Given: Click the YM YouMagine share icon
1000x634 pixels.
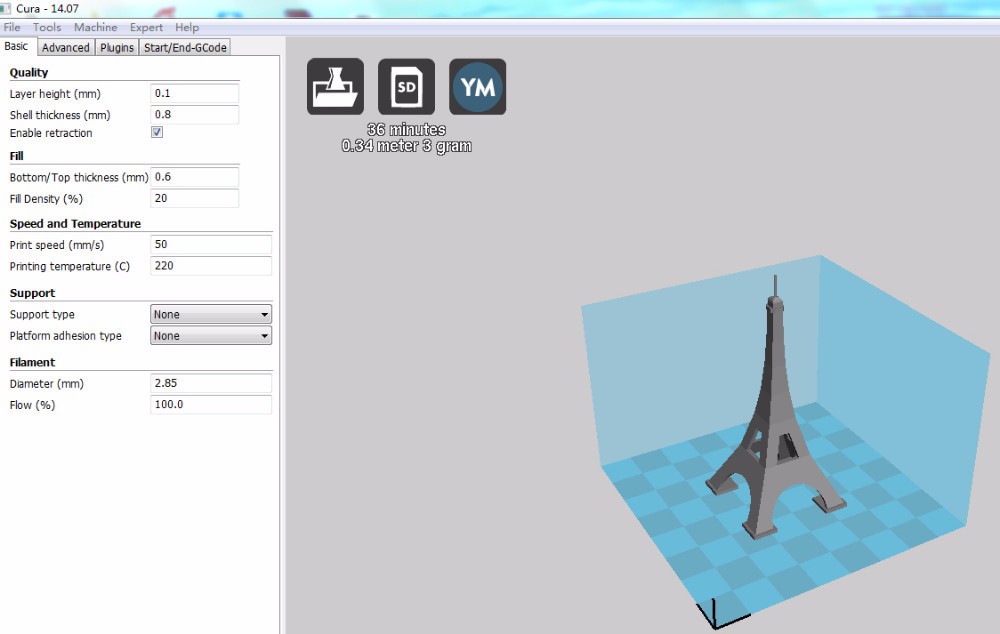Looking at the screenshot, I should 477,87.
